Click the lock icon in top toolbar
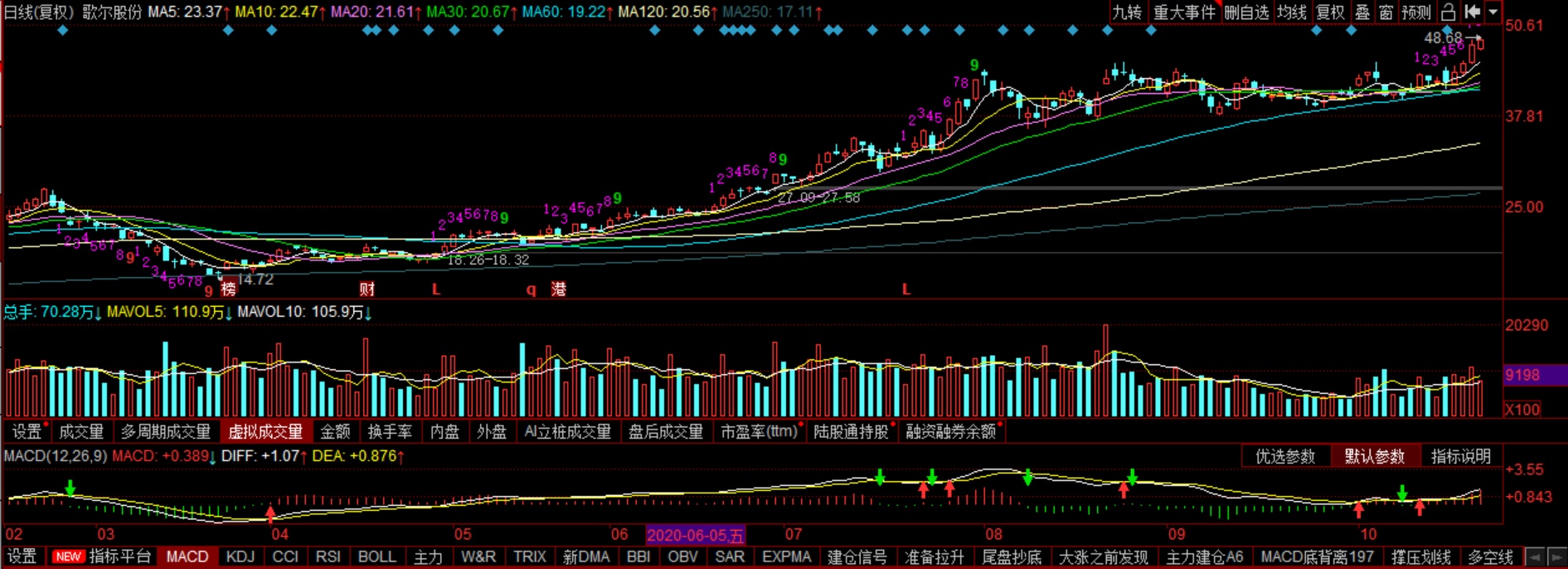Image resolution: width=1568 pixels, height=569 pixels. (x=1448, y=12)
